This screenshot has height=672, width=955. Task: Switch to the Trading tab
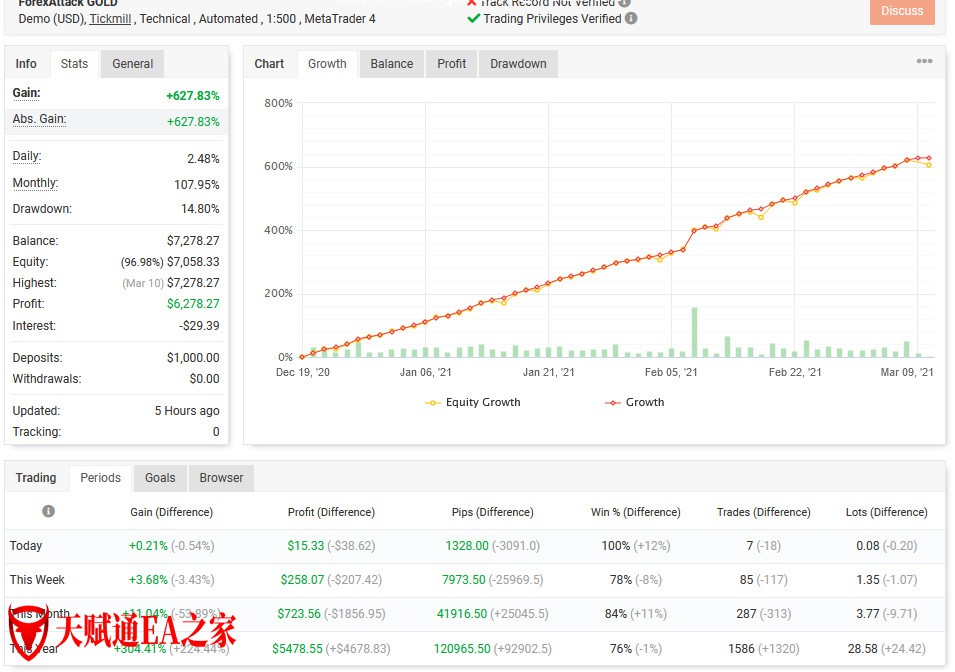point(36,478)
